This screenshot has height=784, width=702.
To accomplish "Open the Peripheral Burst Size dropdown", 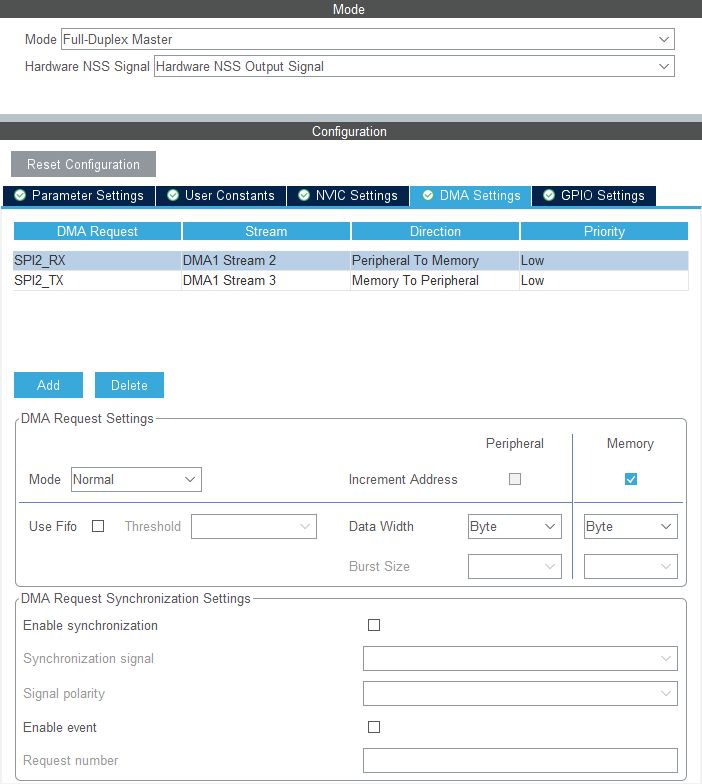I will pyautogui.click(x=514, y=566).
